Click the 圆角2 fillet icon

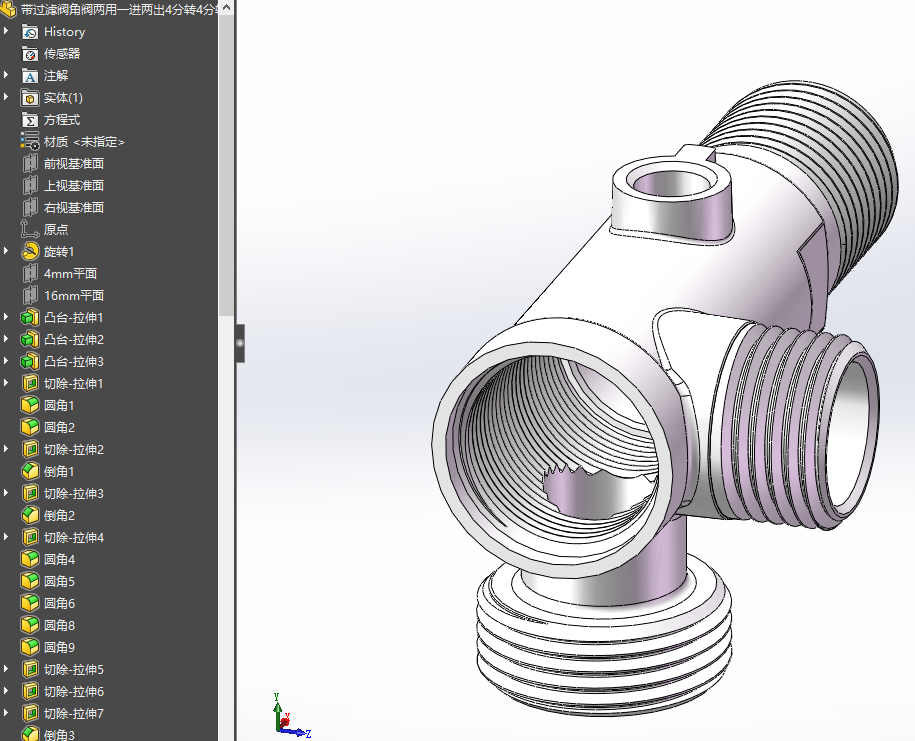tap(30, 428)
